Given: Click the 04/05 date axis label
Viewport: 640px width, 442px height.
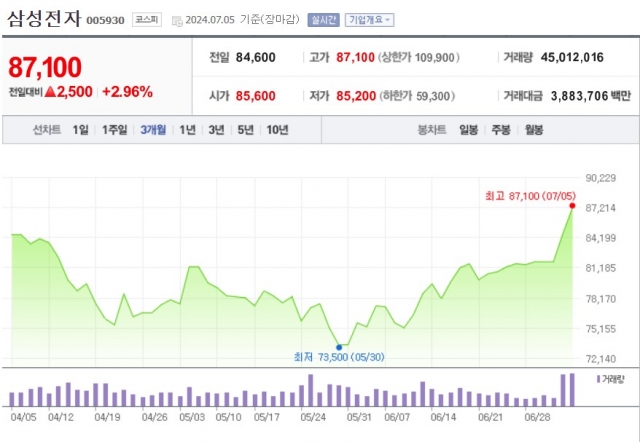Looking at the screenshot, I should pyautogui.click(x=23, y=417).
